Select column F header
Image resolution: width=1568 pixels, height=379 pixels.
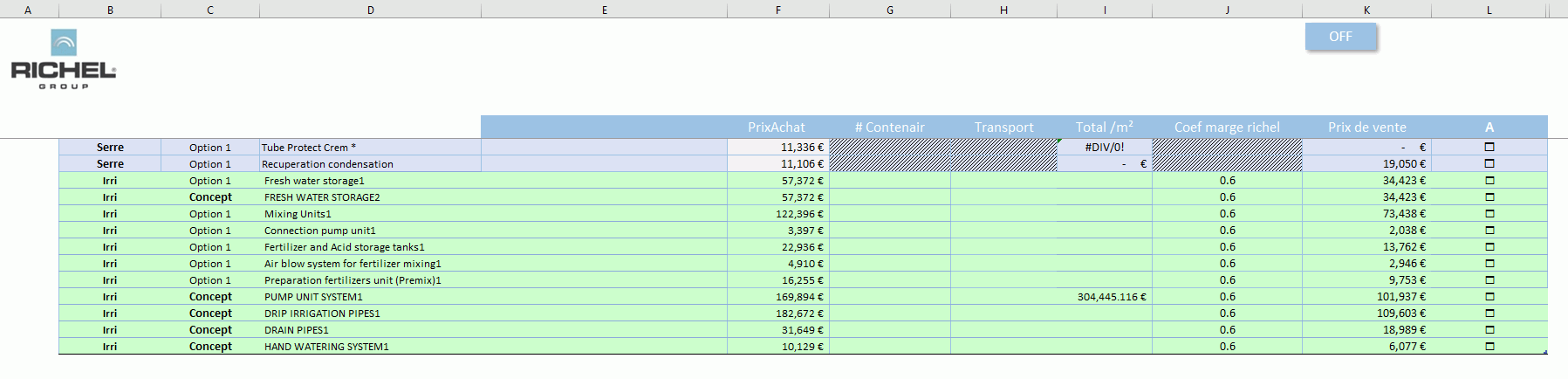point(777,10)
